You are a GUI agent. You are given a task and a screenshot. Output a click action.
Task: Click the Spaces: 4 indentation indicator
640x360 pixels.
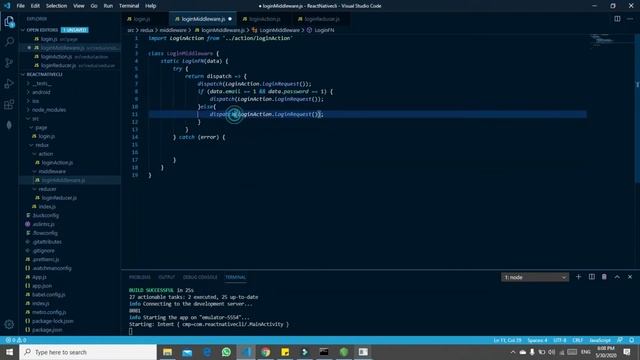coord(537,340)
